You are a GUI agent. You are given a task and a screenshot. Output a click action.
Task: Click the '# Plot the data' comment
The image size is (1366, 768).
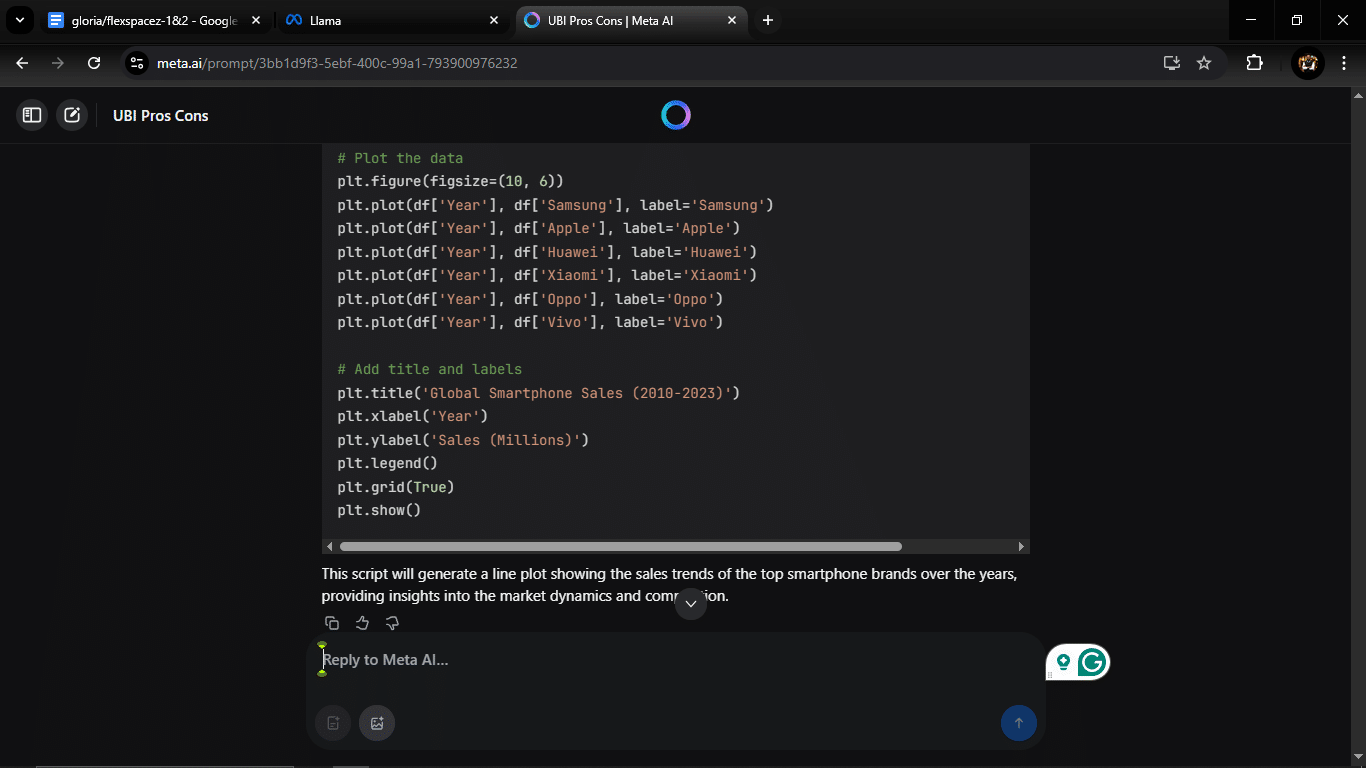coord(400,158)
